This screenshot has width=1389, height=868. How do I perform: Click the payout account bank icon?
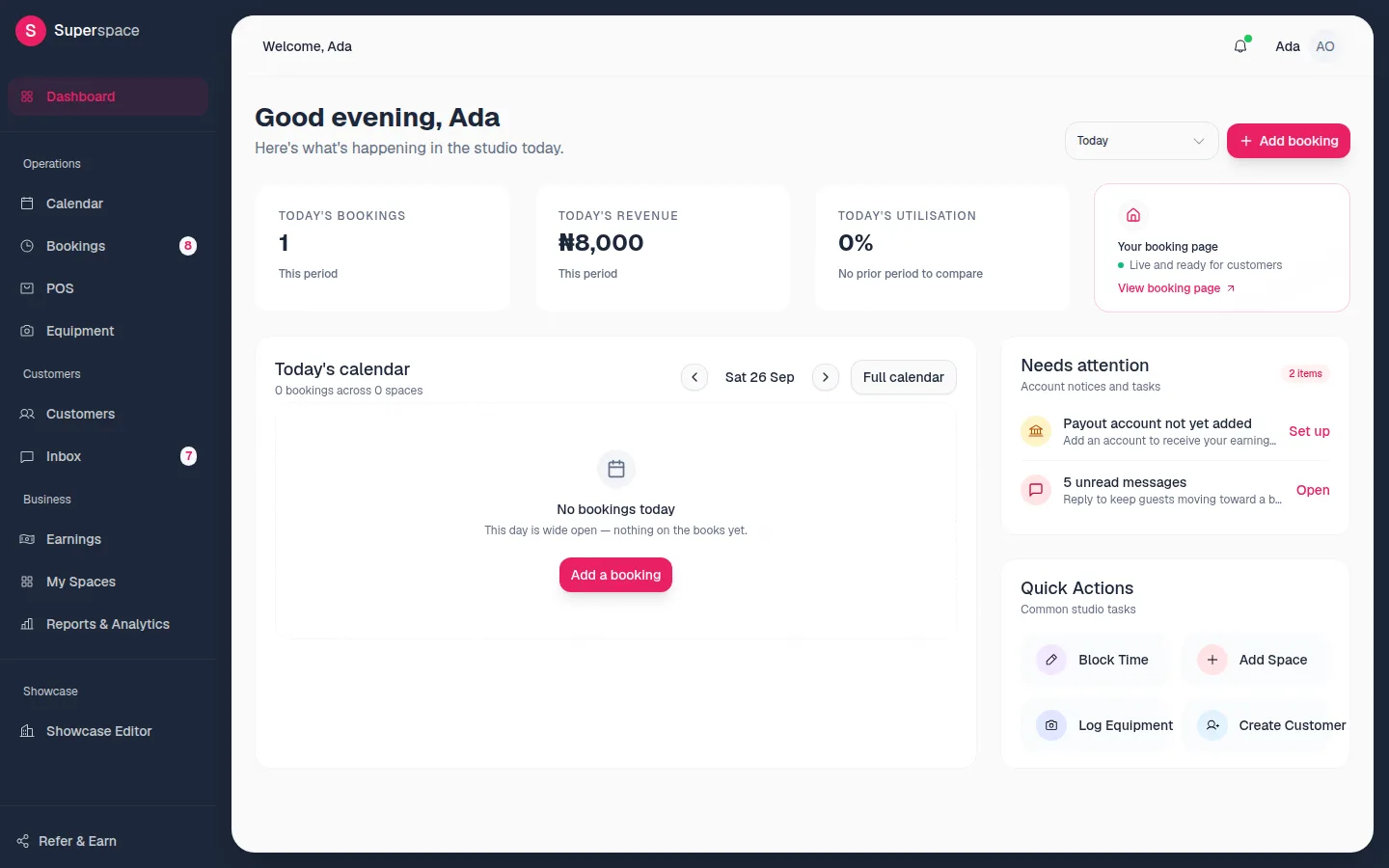(x=1036, y=431)
